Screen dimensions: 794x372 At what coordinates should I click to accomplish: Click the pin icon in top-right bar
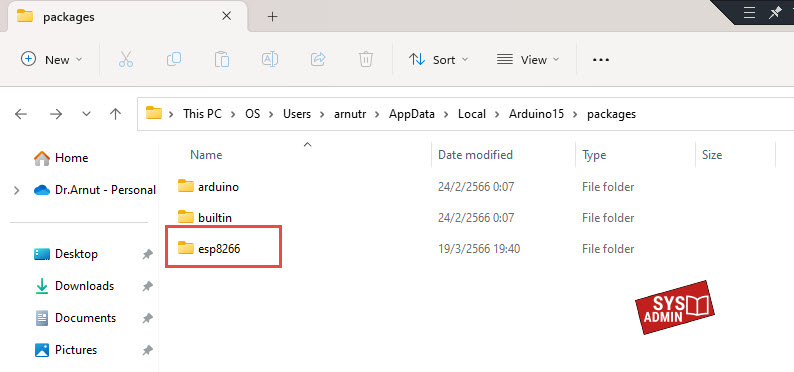coord(774,13)
